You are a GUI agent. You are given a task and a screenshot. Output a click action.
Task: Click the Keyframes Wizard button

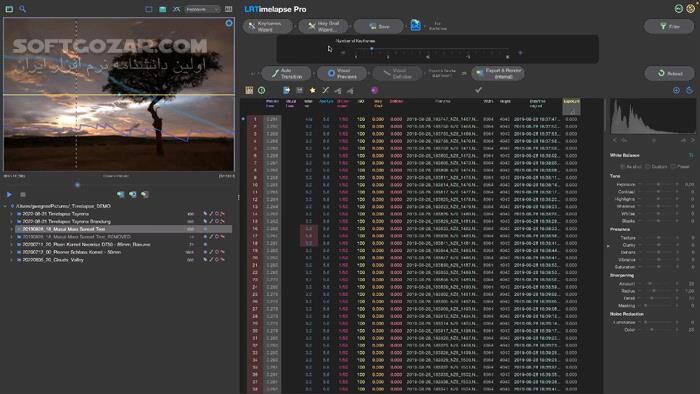click(268, 26)
